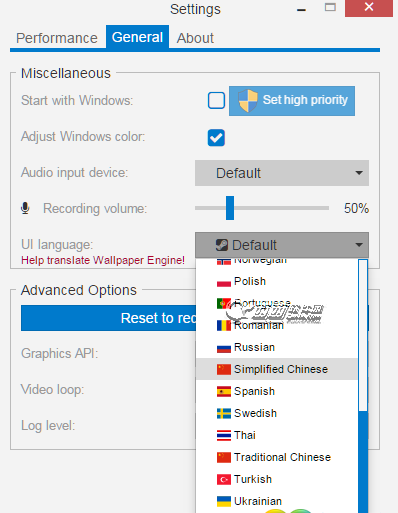Click the microphone icon beside Recording volume
Viewport: 398px width, 513px height.
25,208
